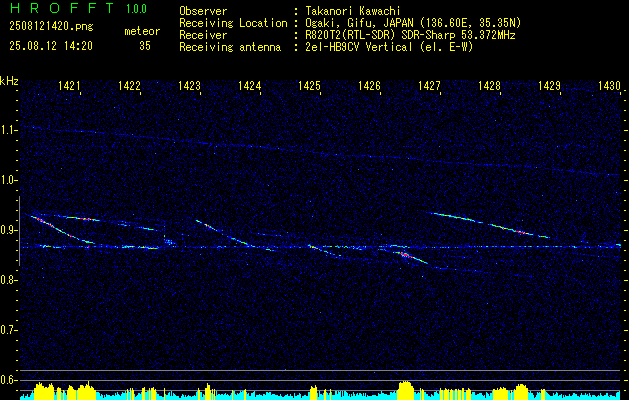Click the 1422 time axis label
Viewport: 629px width, 400px height.
pos(129,85)
